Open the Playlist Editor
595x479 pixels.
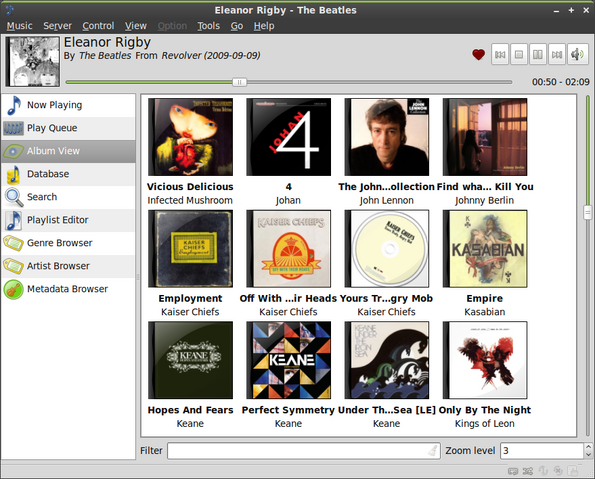68,220
